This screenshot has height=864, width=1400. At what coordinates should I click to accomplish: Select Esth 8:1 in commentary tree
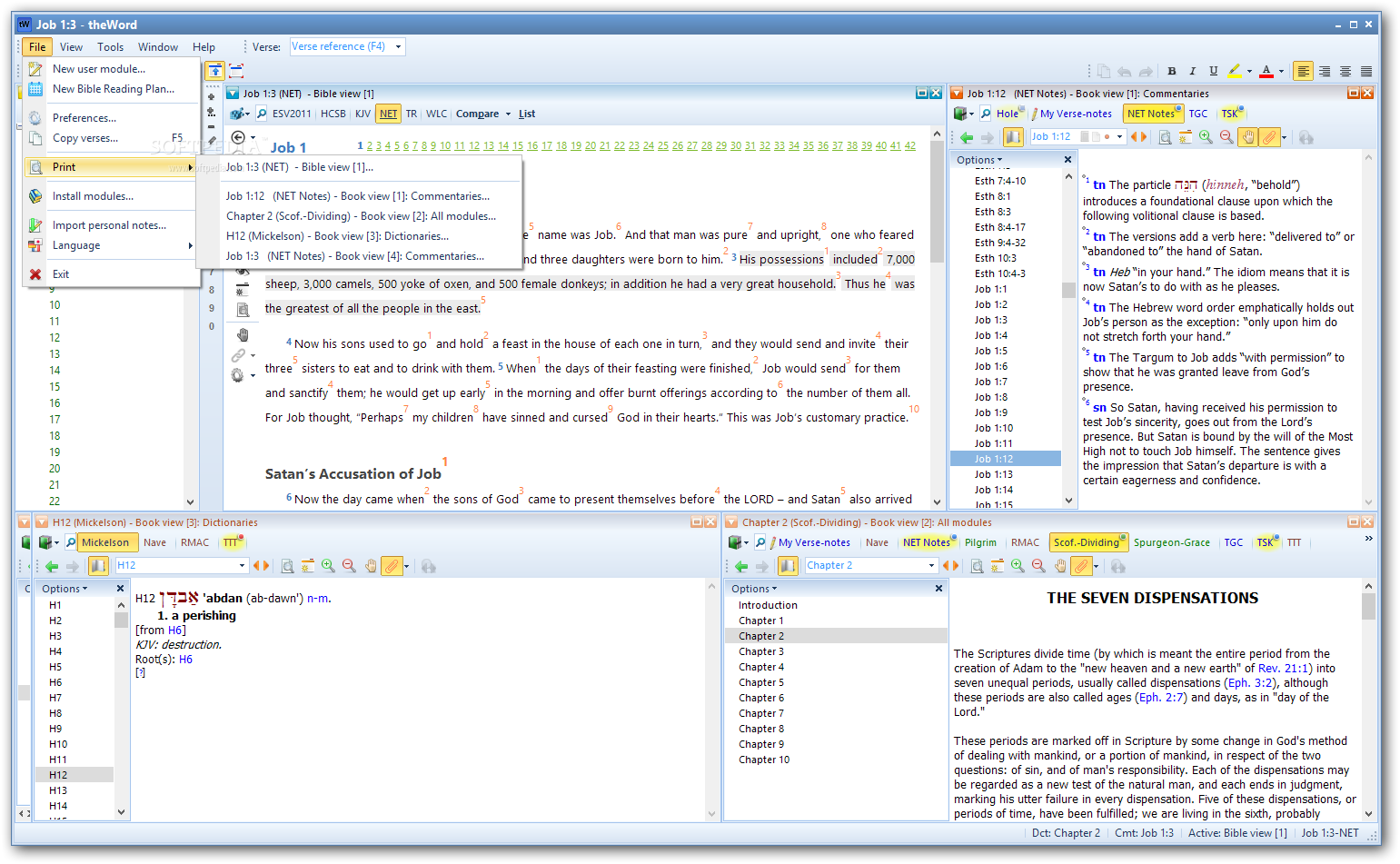992,196
